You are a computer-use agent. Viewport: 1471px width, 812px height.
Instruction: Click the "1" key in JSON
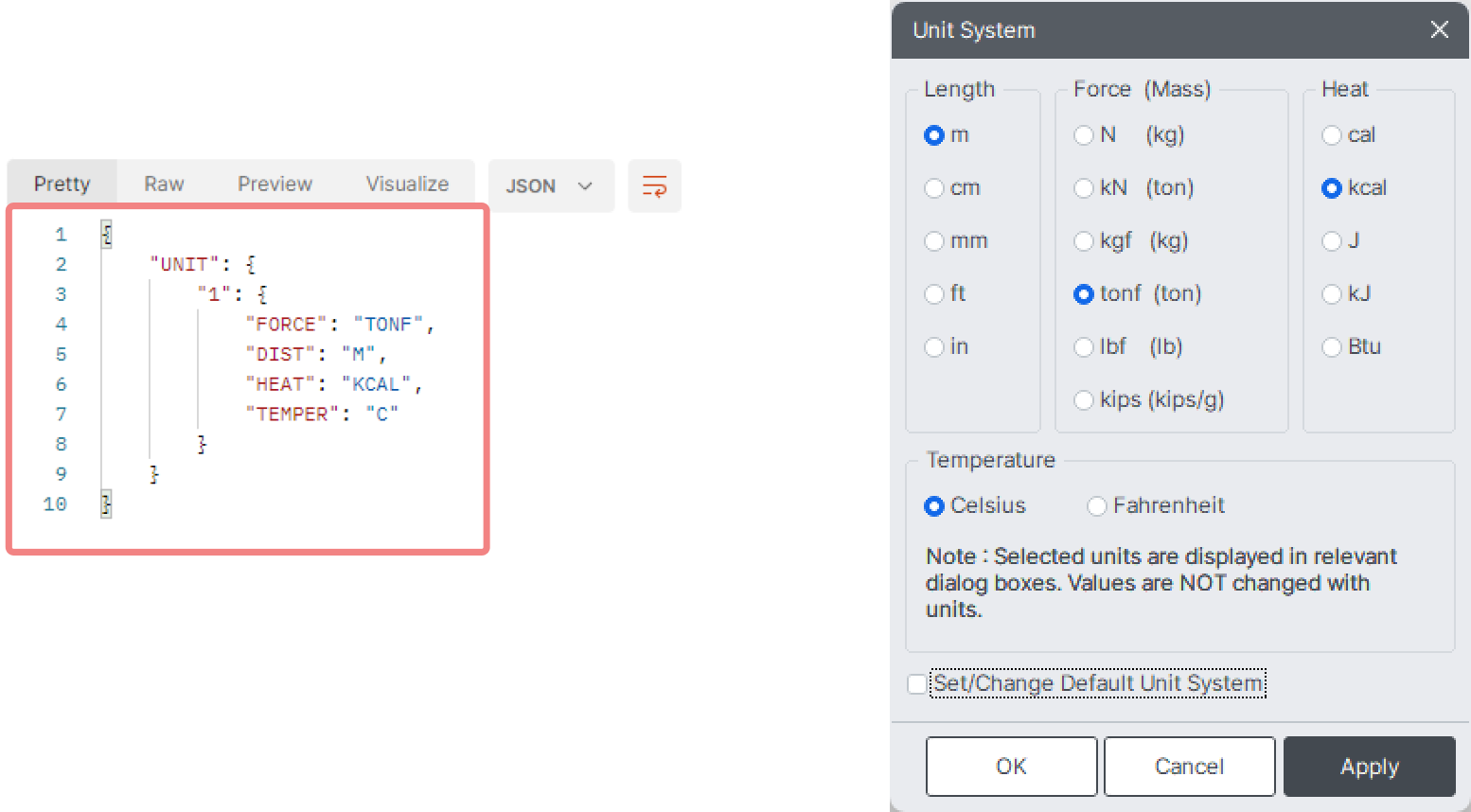(x=214, y=294)
